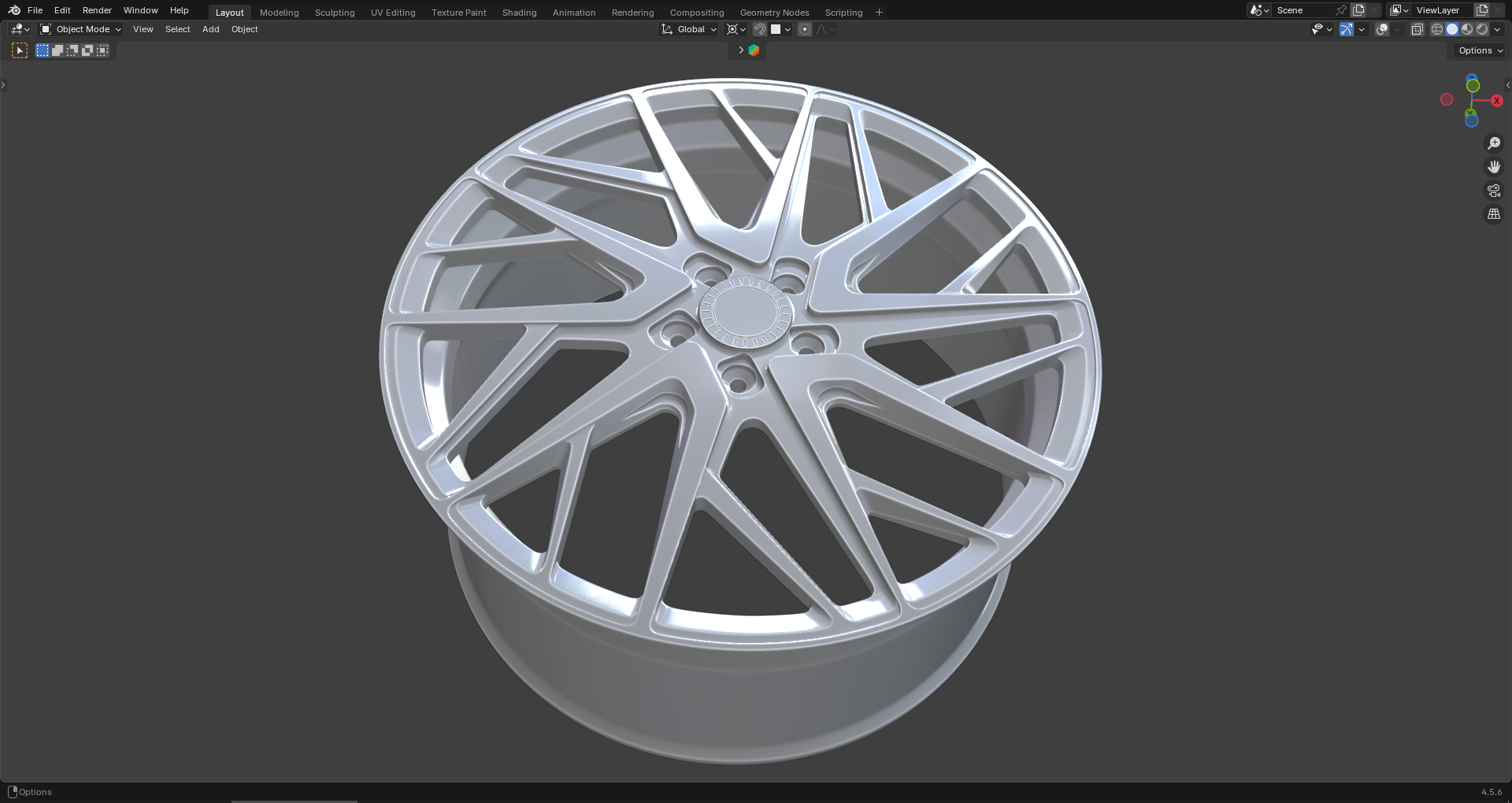This screenshot has height=803, width=1512.
Task: Open snapping options dropdown
Action: pos(781,29)
